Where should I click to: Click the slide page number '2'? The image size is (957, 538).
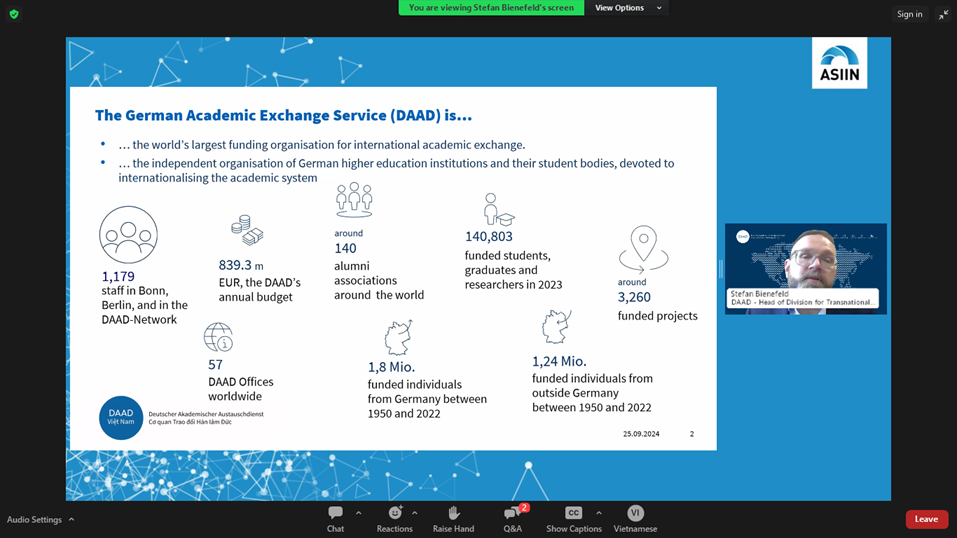(692, 434)
